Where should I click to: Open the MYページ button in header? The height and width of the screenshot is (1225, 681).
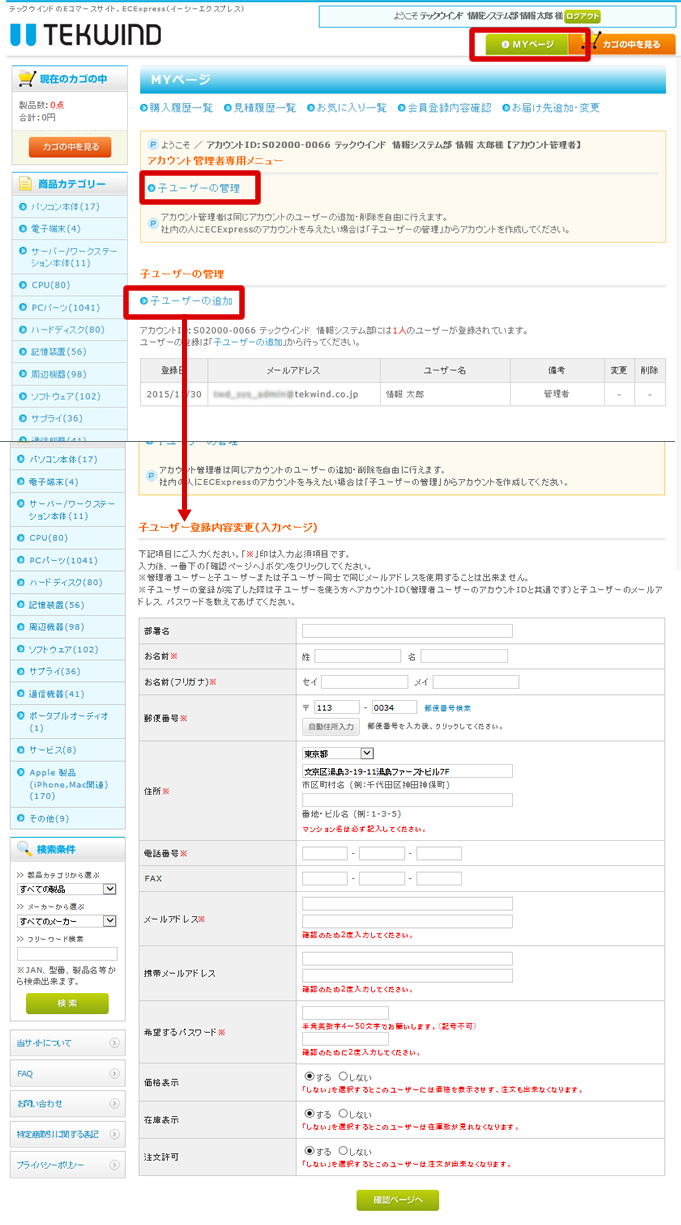(x=527, y=44)
